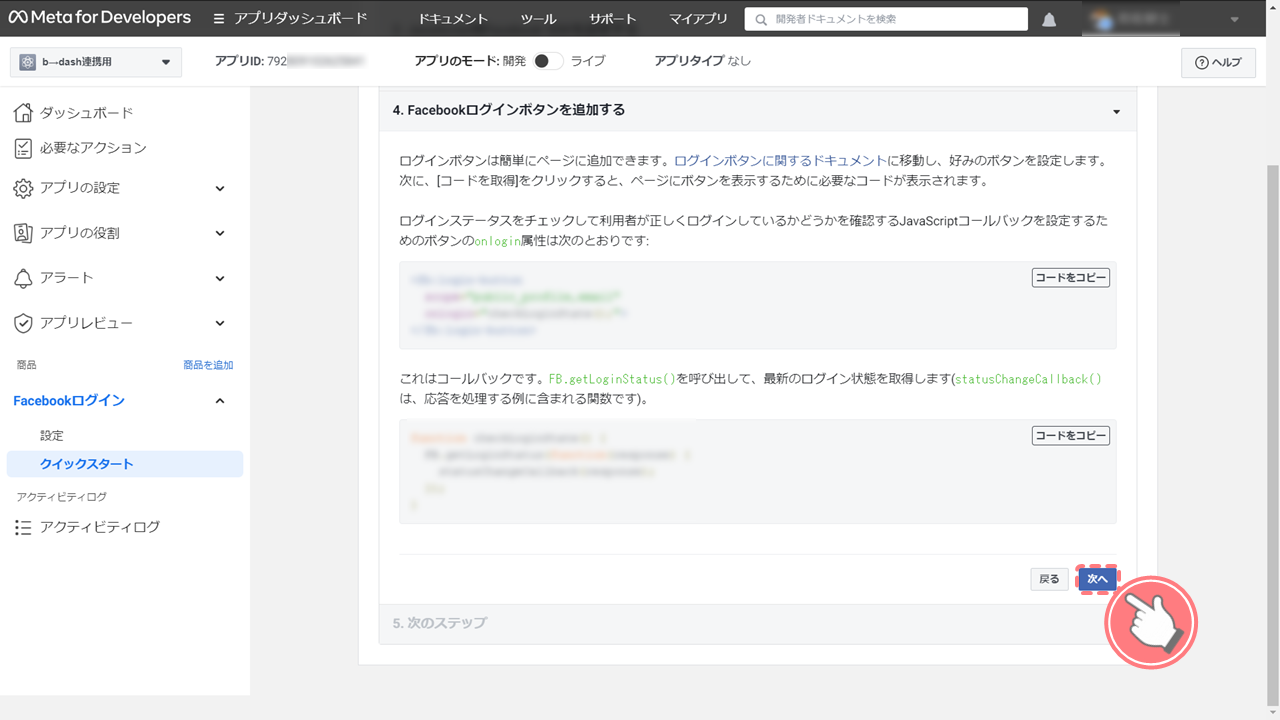Image resolution: width=1280 pixels, height=720 pixels.
Task: Click the Facebookログイン sidebar heading
Action: (x=69, y=401)
